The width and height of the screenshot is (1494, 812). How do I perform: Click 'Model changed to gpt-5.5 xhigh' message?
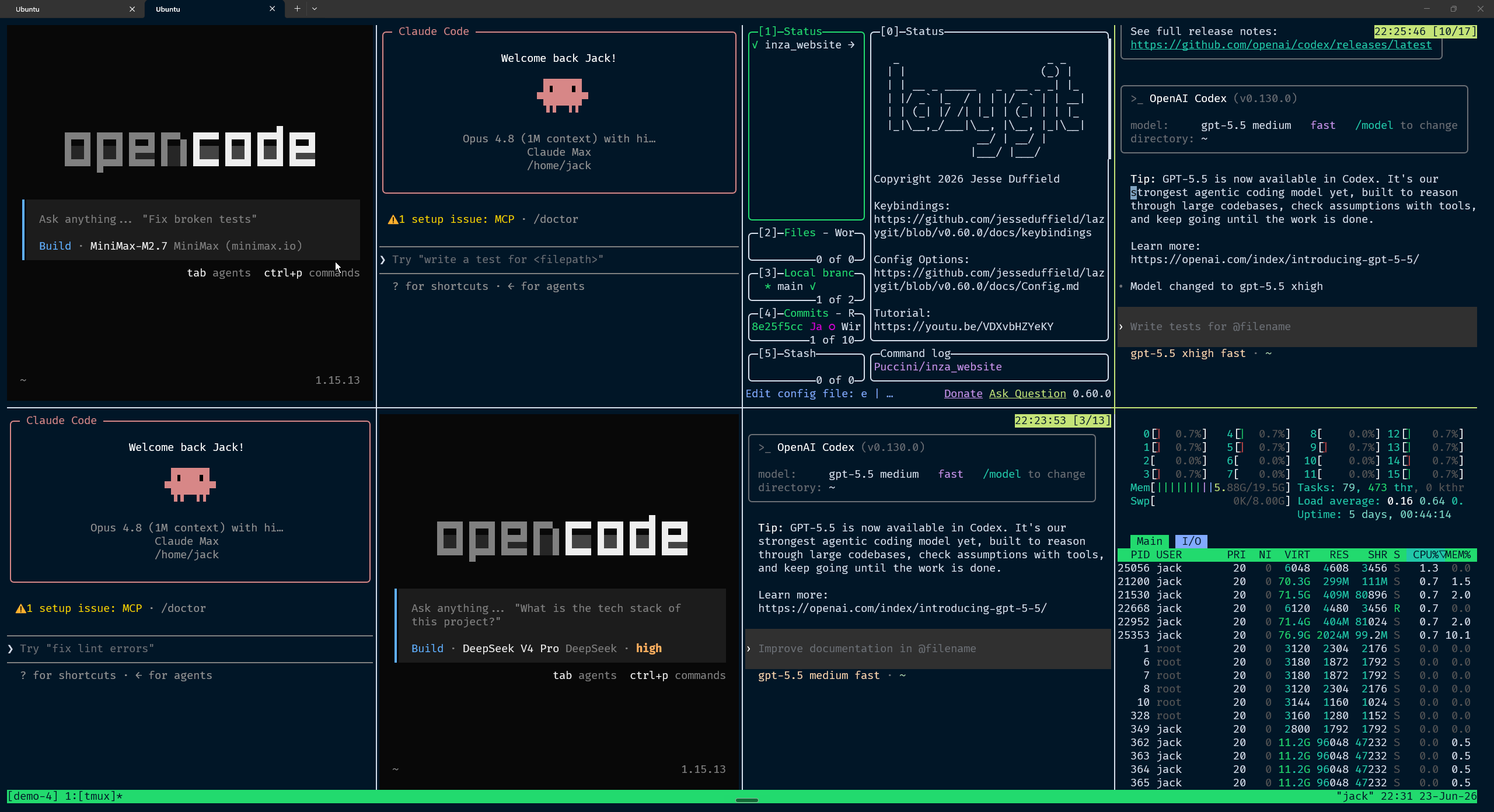pyautogui.click(x=1226, y=286)
